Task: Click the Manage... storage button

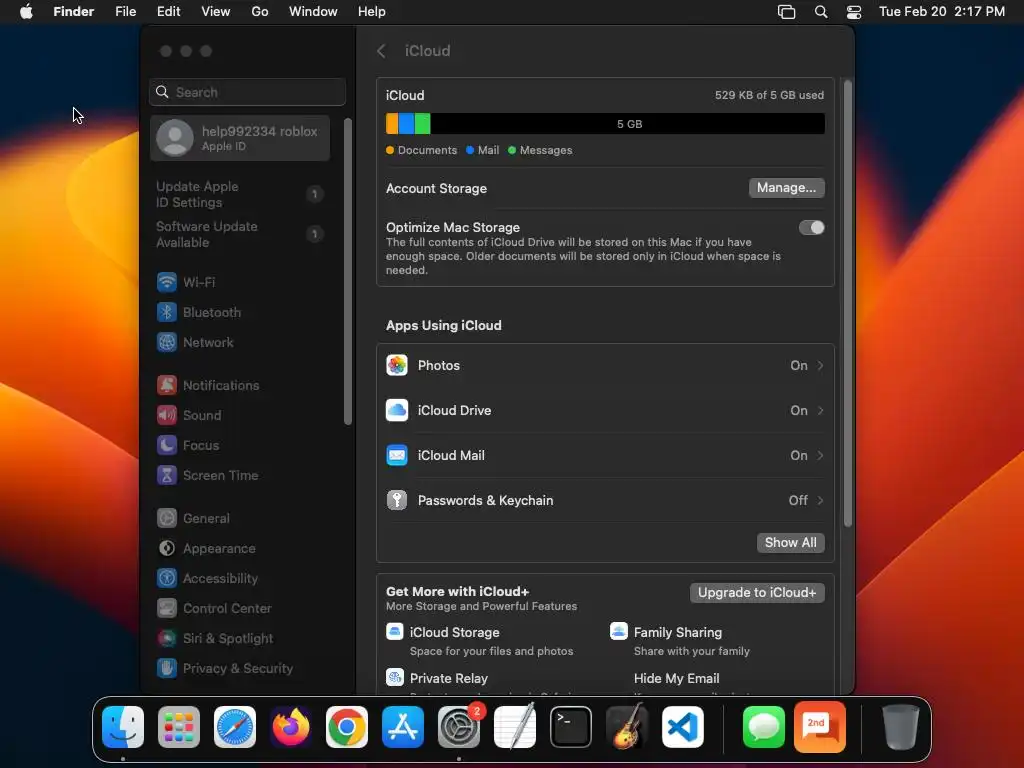Action: [786, 188]
